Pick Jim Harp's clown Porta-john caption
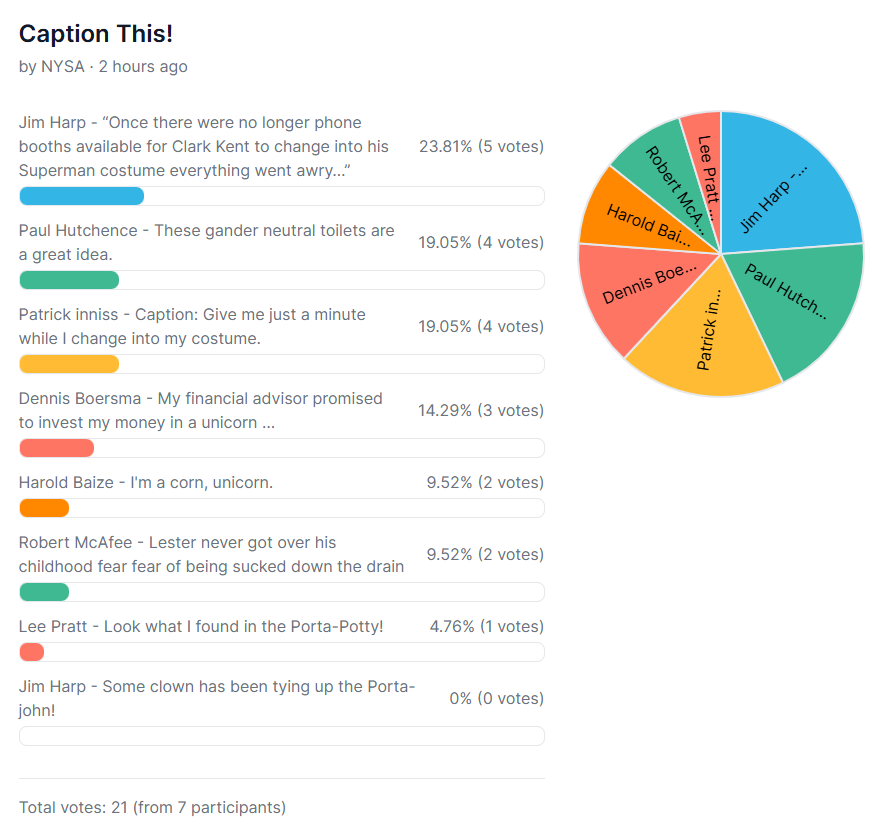The image size is (884, 830). 217,699
